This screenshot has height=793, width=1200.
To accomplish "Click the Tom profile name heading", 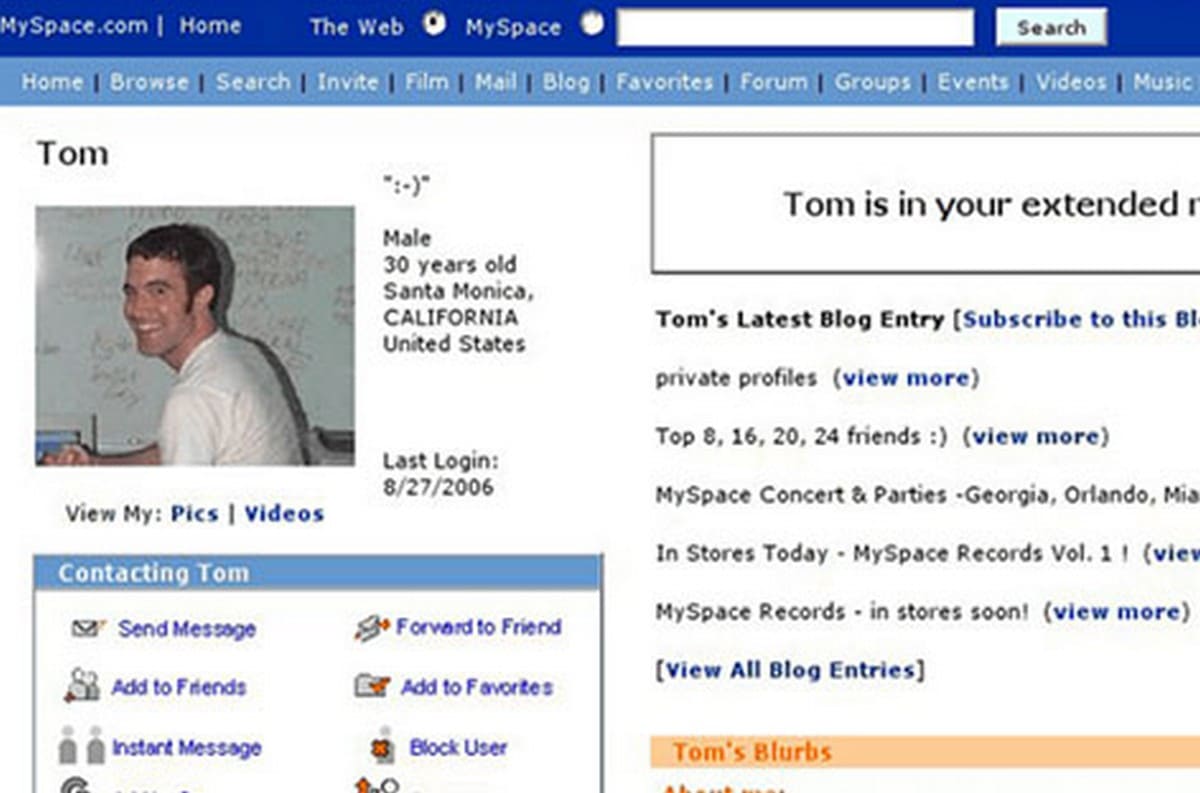I will coord(72,153).
